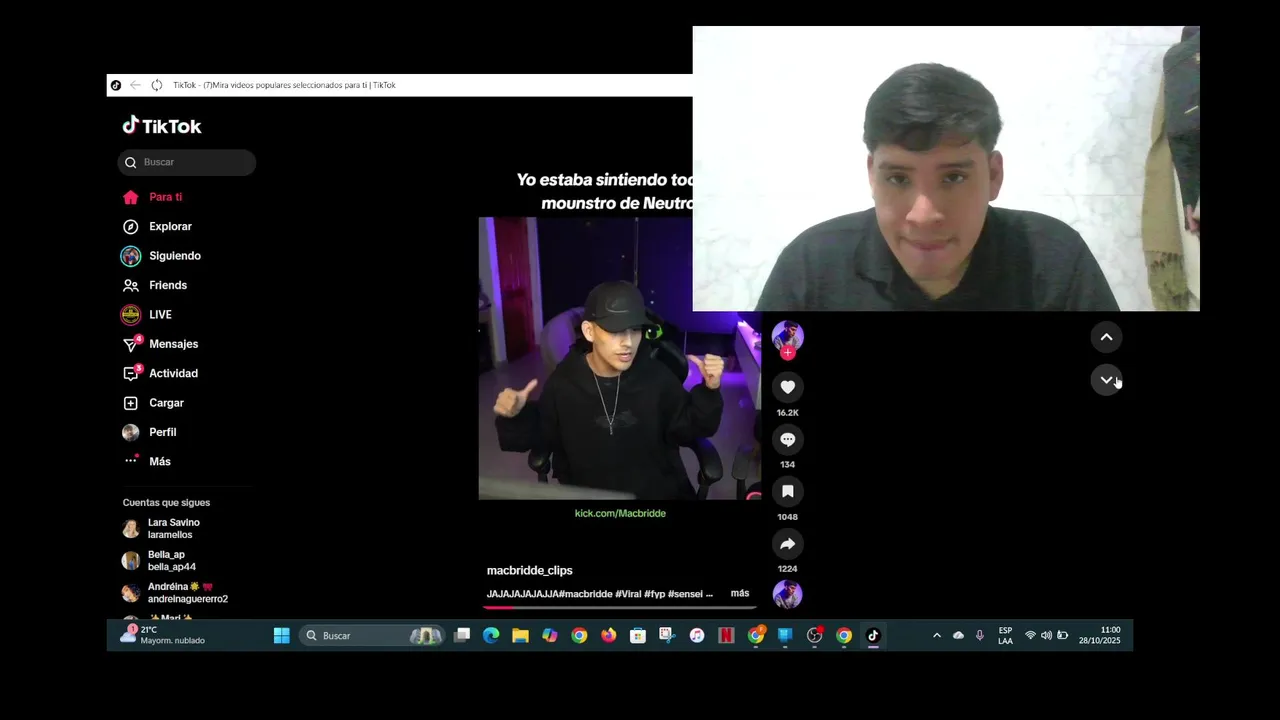Image resolution: width=1280 pixels, height=720 pixels.
Task: Show hidden system tray icons
Action: pos(937,635)
